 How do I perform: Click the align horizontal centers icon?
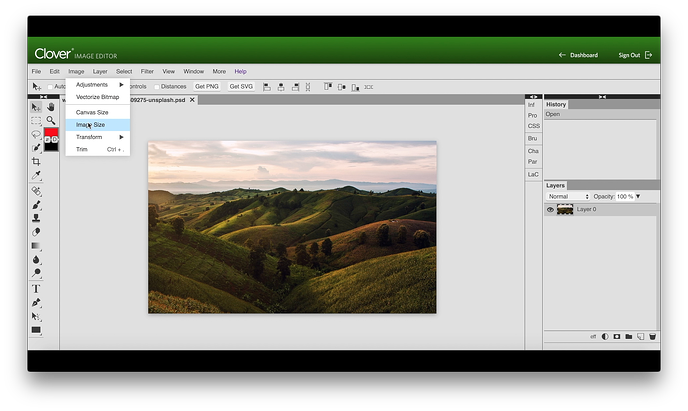coord(281,87)
